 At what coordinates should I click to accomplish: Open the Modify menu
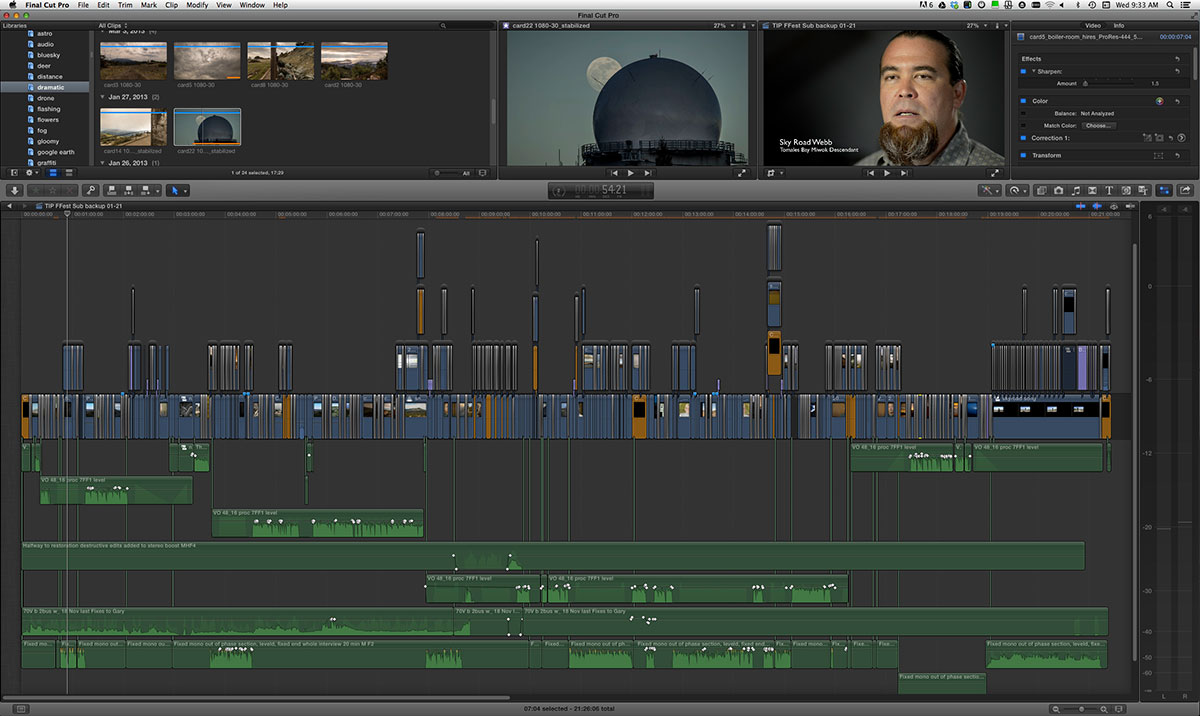(197, 5)
